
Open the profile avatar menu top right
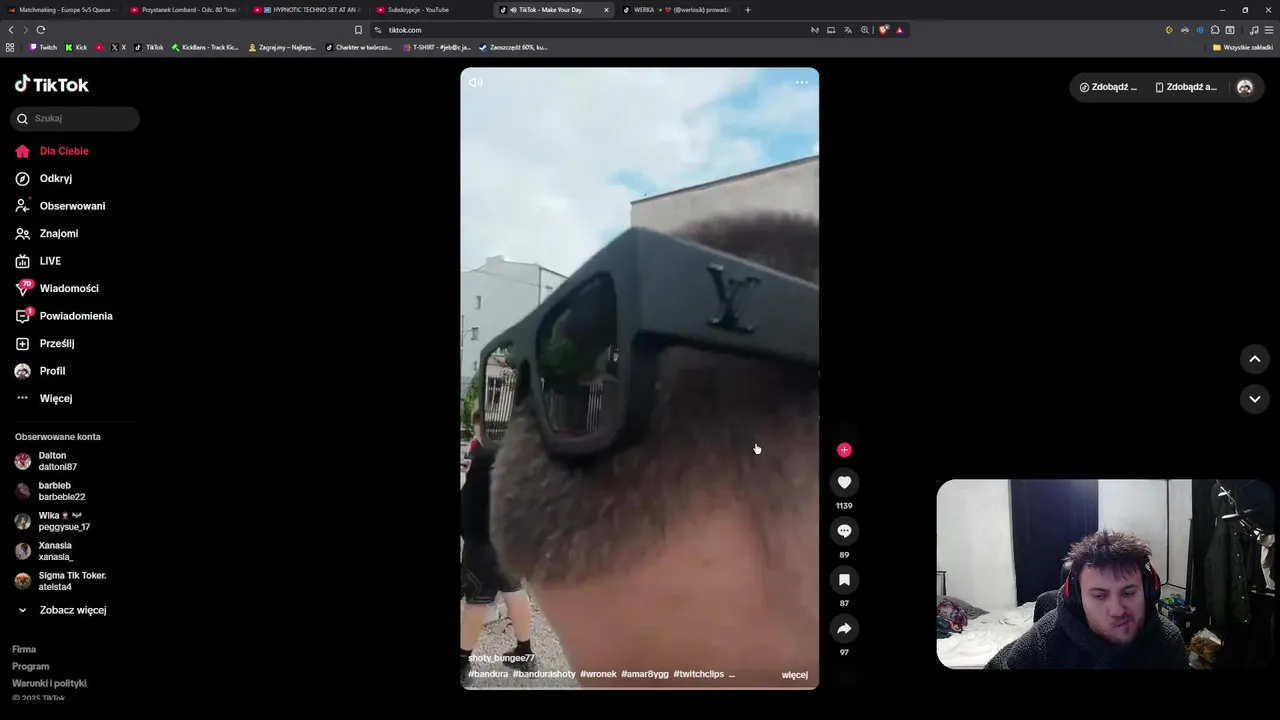(x=1245, y=87)
